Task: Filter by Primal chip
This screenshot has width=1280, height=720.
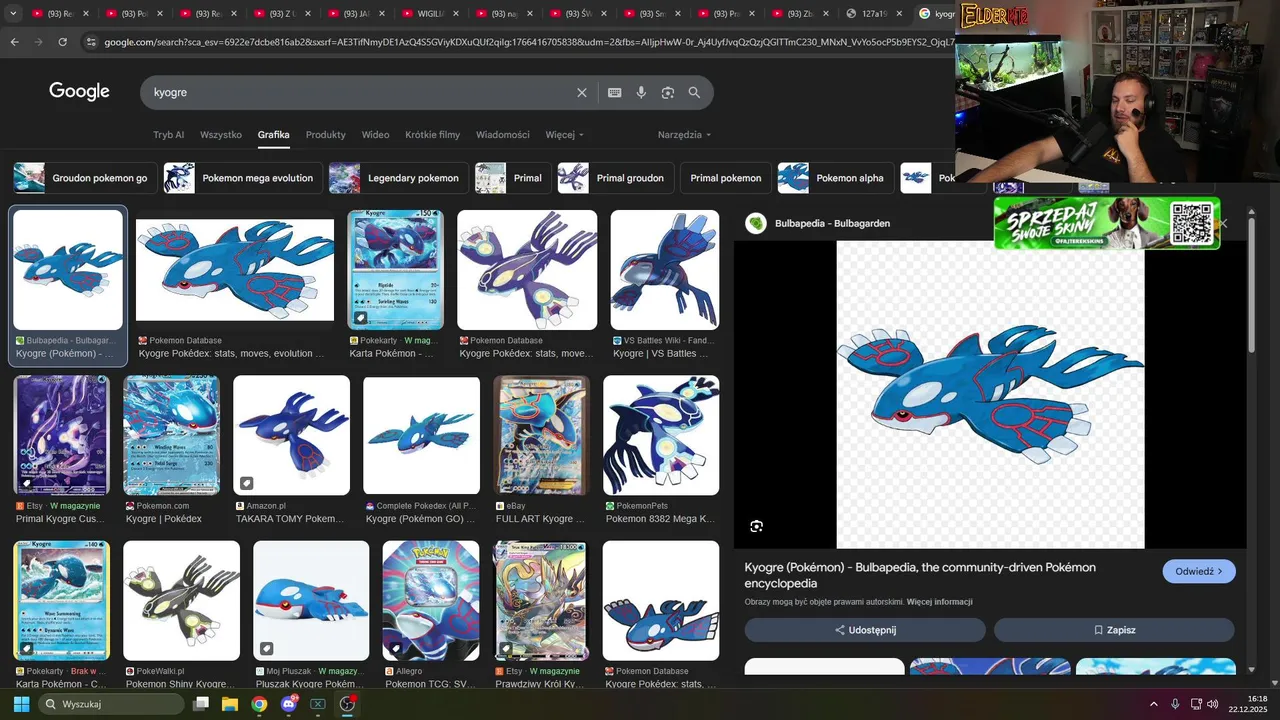Action: pos(513,178)
